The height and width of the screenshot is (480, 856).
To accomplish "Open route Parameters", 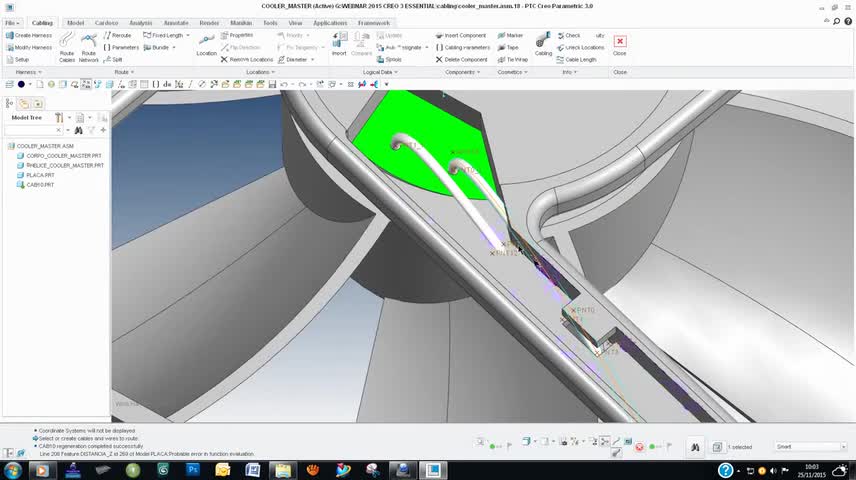I will click(121, 48).
